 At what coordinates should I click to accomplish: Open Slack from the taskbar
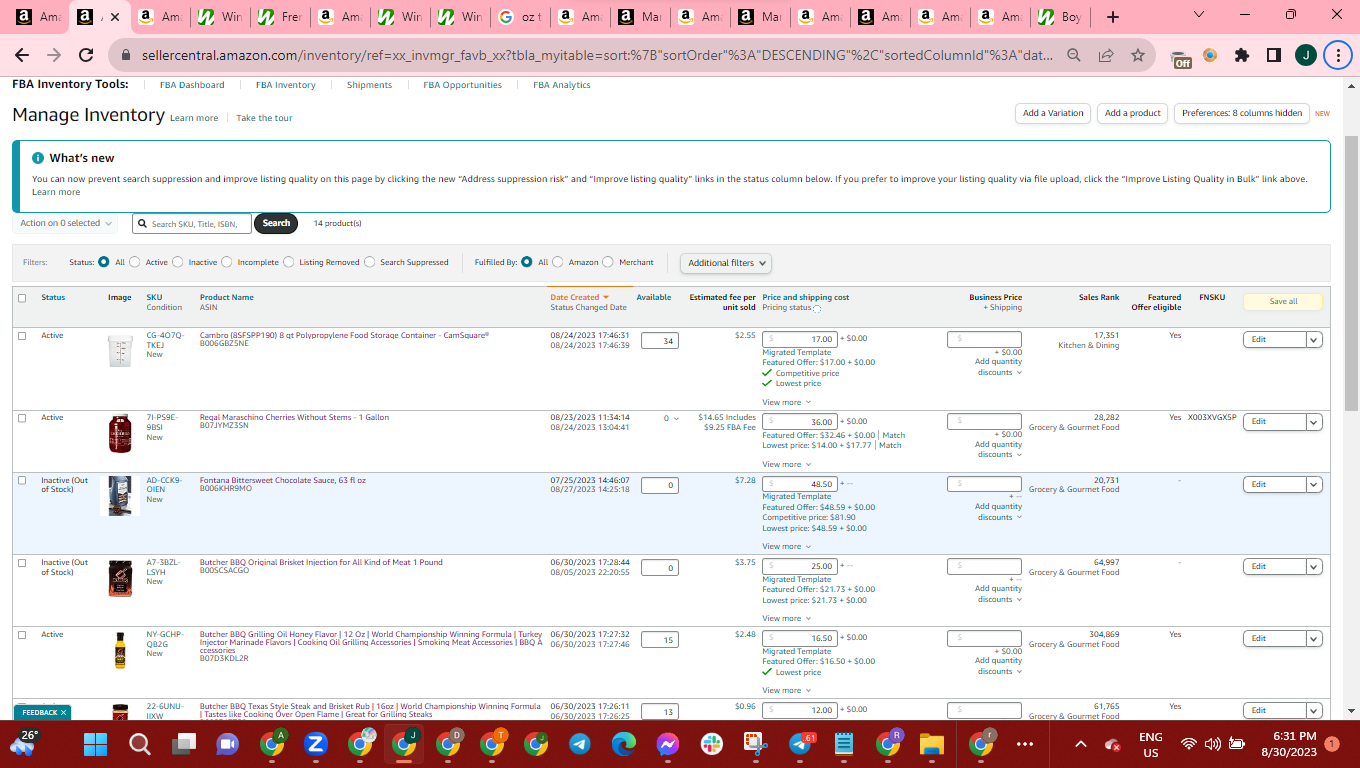click(x=712, y=744)
